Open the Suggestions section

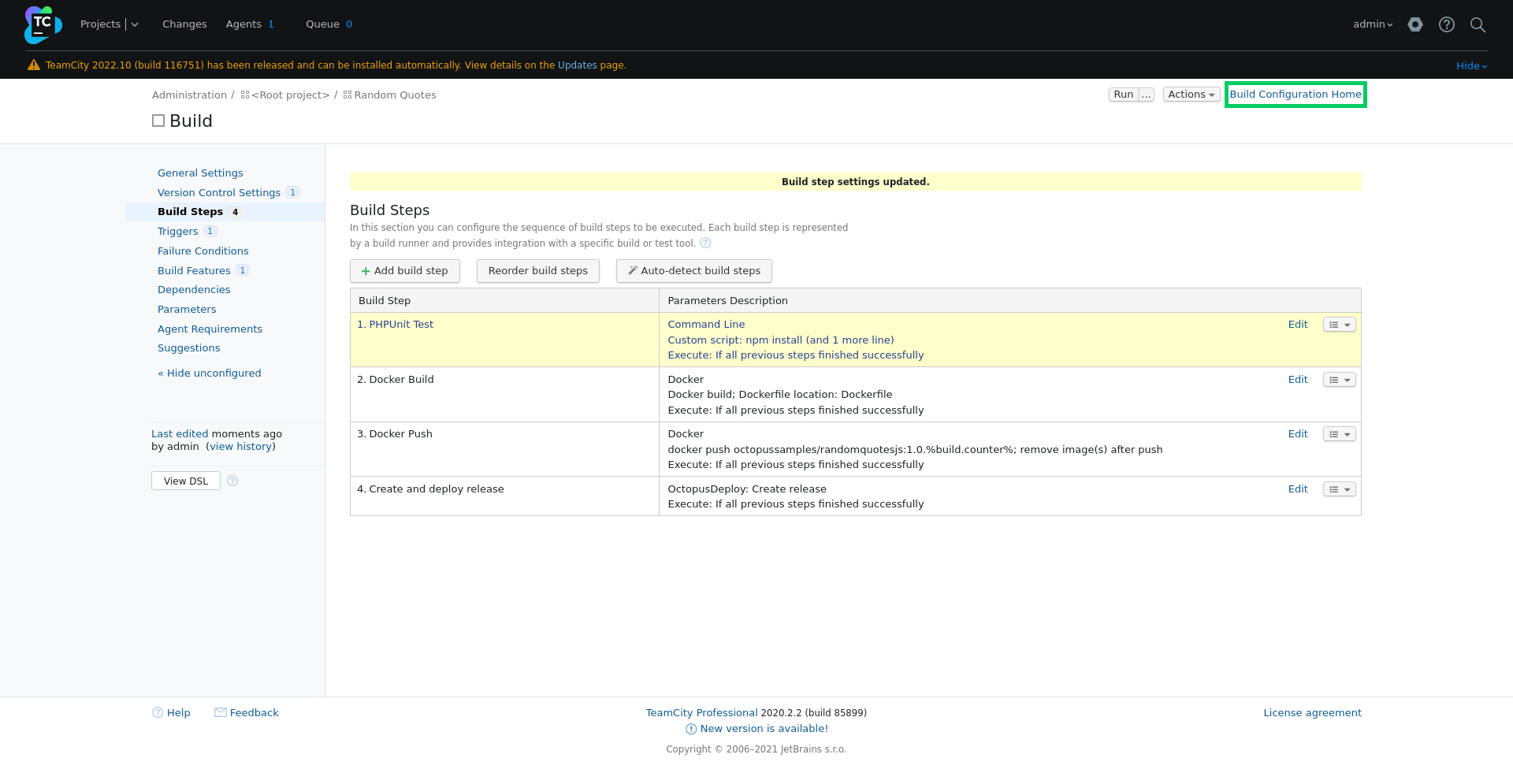point(188,347)
